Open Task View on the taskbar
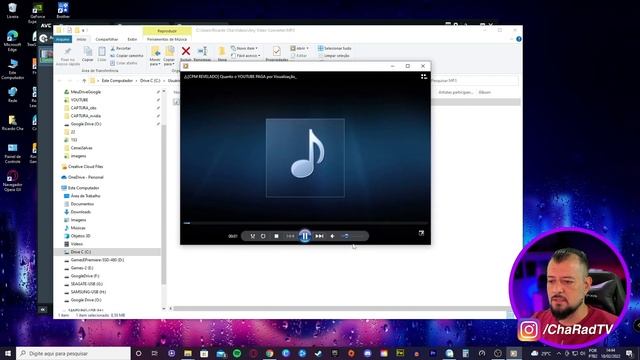The width and height of the screenshot is (640, 360). [x=155, y=353]
